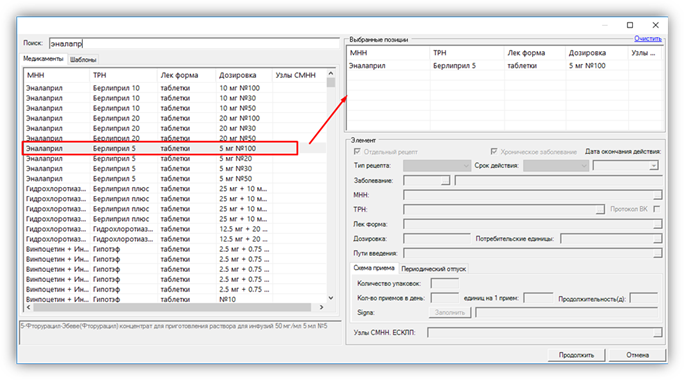Select the Гипотэф row with dosage №10

coord(175,299)
